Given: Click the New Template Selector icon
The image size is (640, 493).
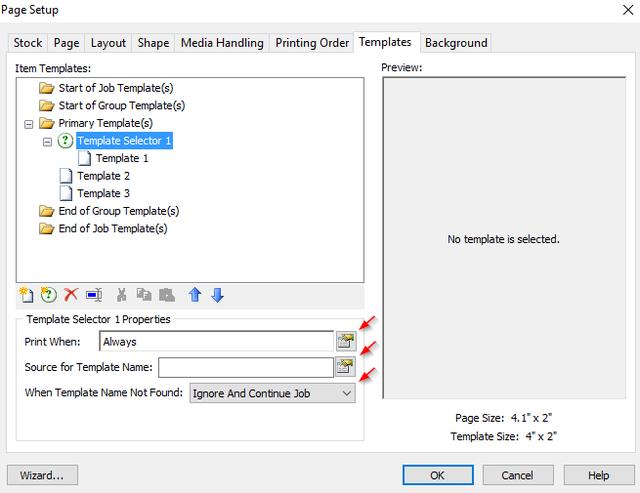Looking at the screenshot, I should (x=49, y=295).
